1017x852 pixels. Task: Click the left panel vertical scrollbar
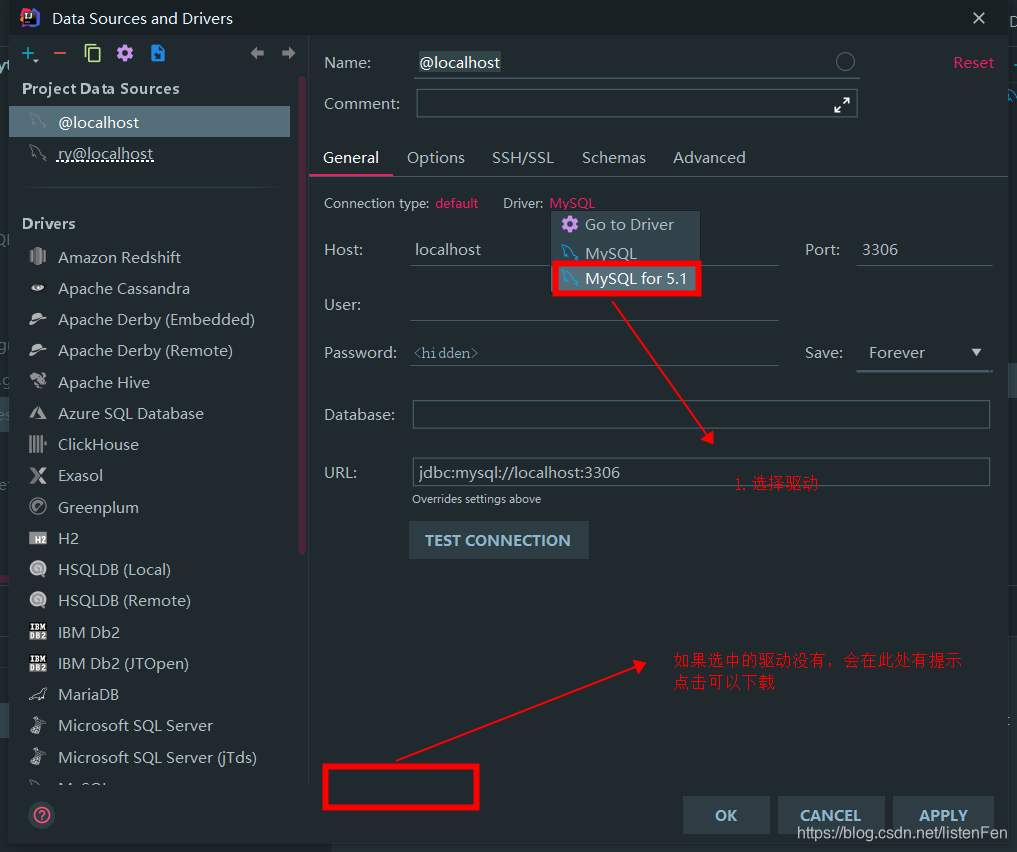click(302, 315)
